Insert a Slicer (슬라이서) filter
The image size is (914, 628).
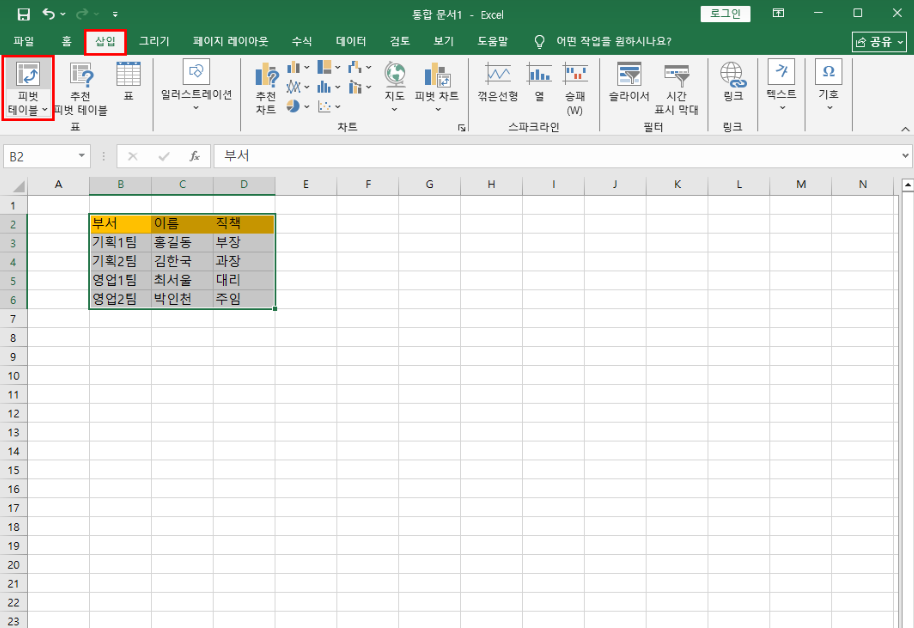point(629,76)
